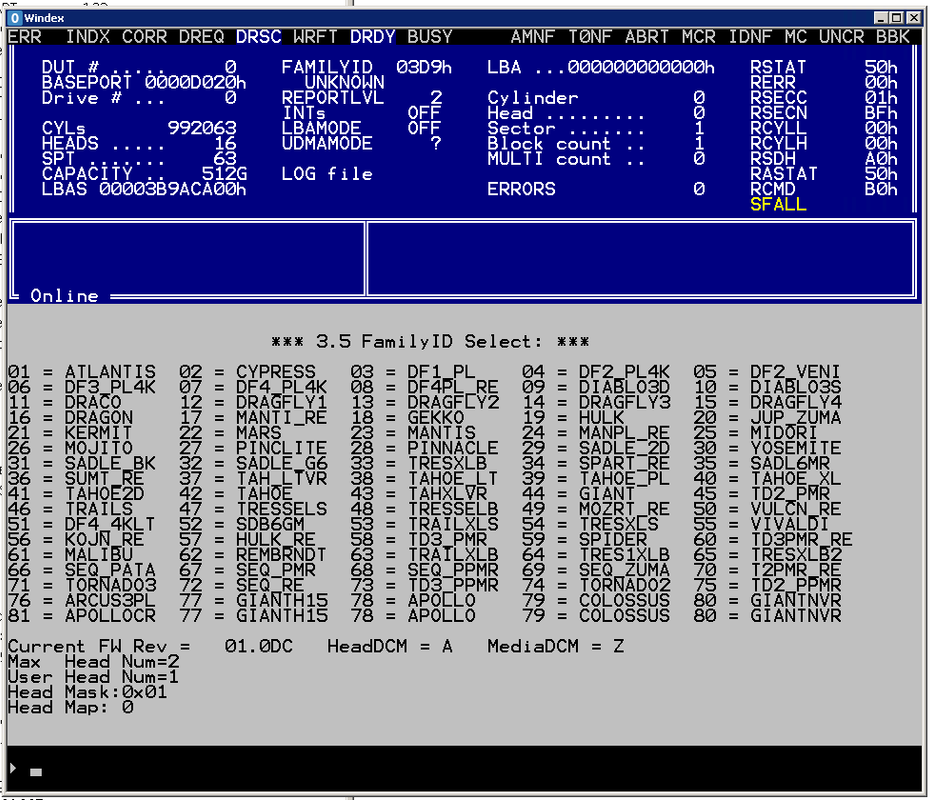Select family entry 81 = APOLLOCR

(x=81, y=616)
